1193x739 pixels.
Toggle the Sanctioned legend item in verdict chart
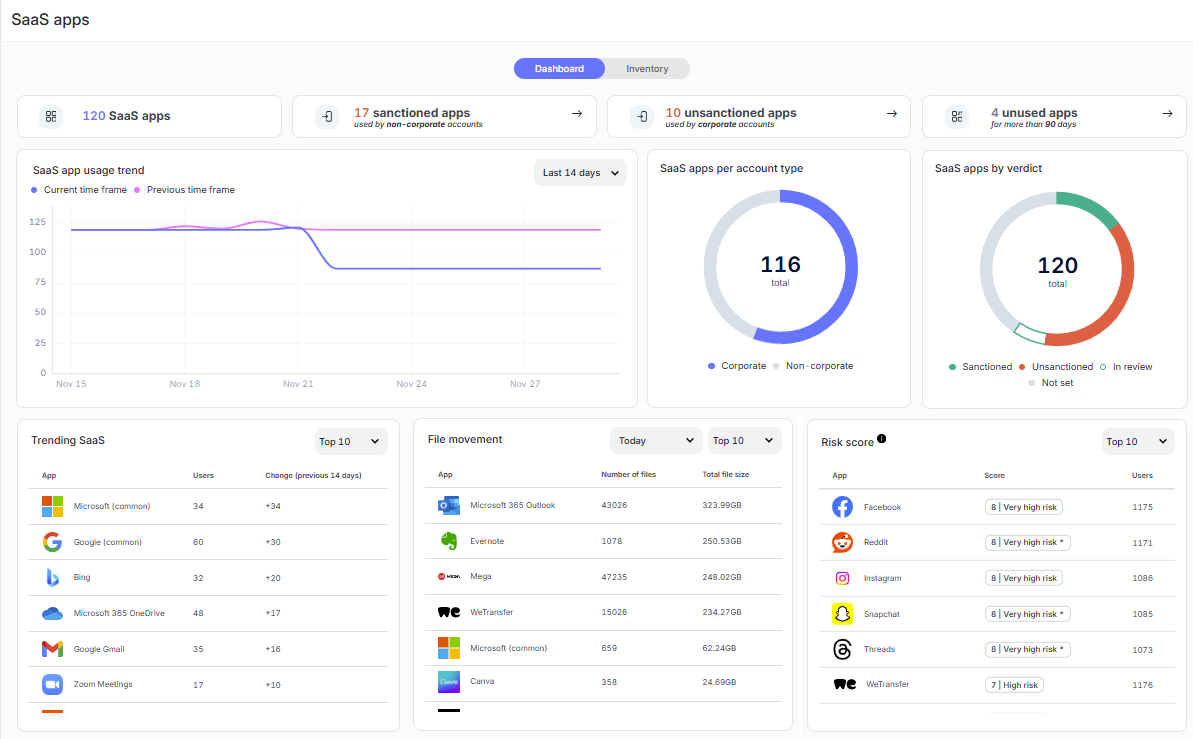click(x=980, y=367)
